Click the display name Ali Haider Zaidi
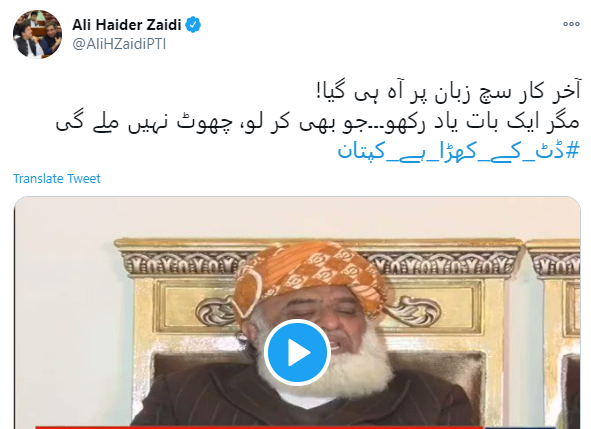The width and height of the screenshot is (591, 429). [x=127, y=25]
